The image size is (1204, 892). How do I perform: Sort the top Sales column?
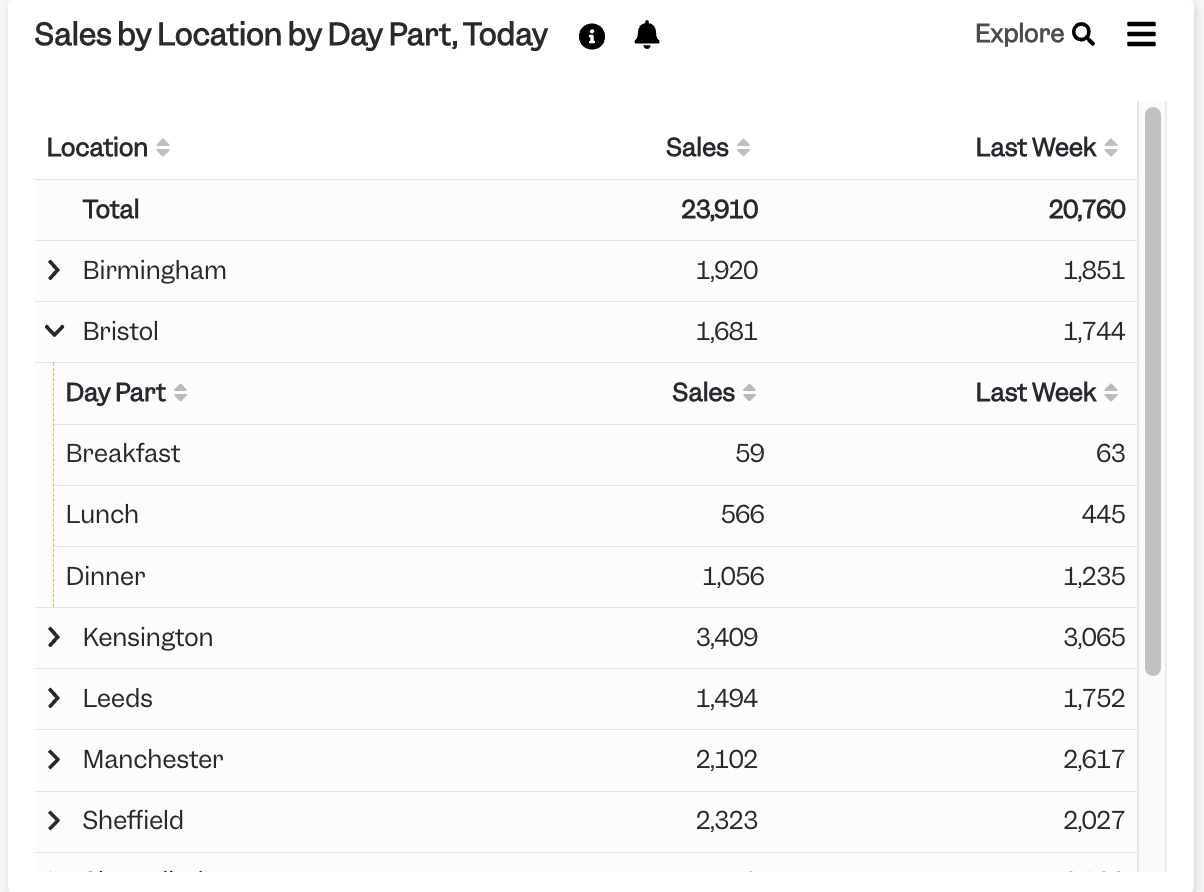pyautogui.click(x=743, y=148)
